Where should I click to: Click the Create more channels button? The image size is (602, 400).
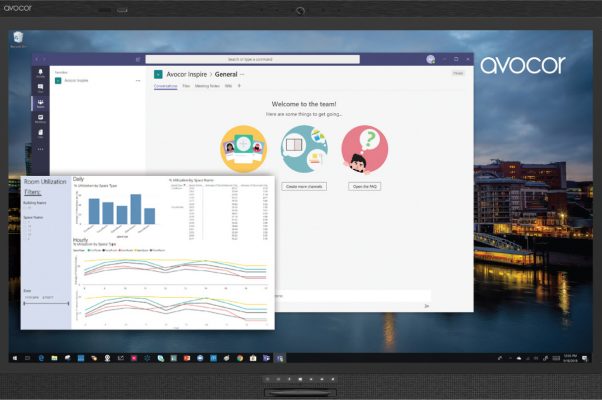(x=304, y=186)
